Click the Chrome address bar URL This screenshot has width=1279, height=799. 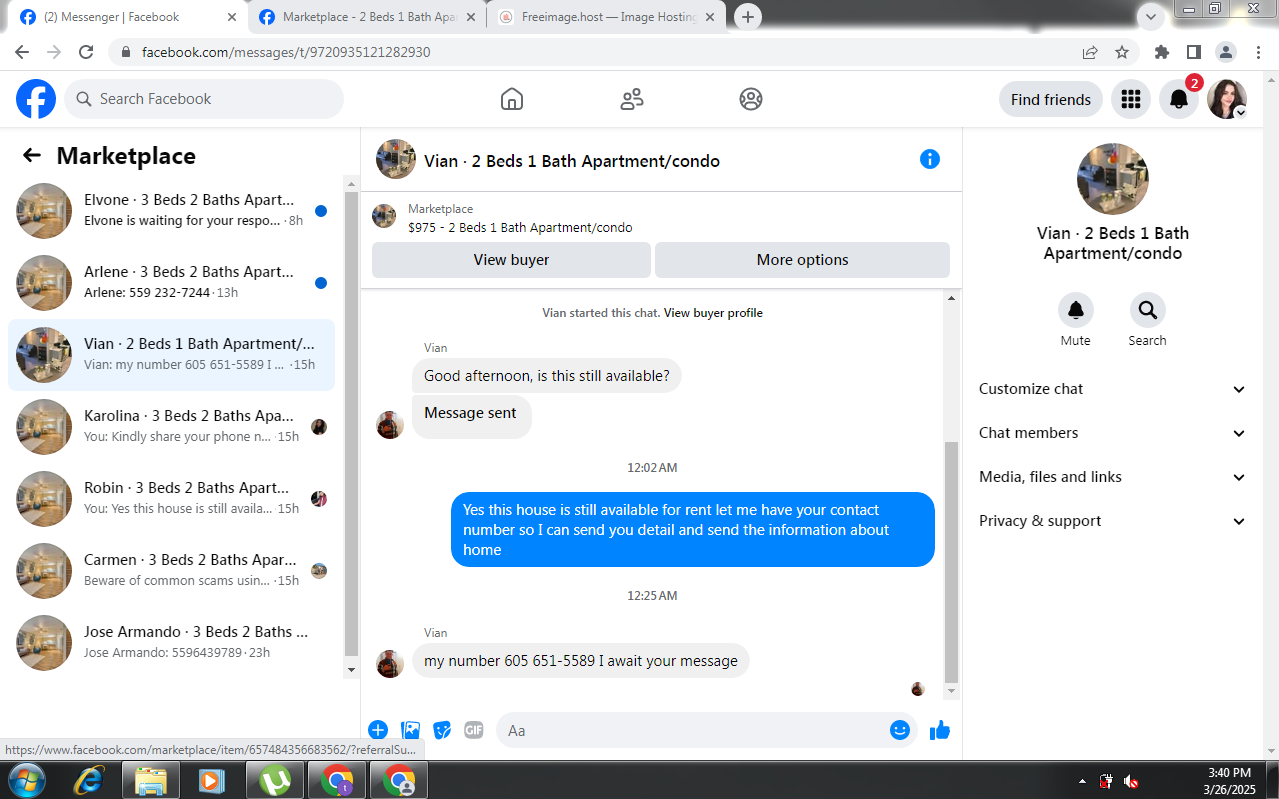click(286, 52)
